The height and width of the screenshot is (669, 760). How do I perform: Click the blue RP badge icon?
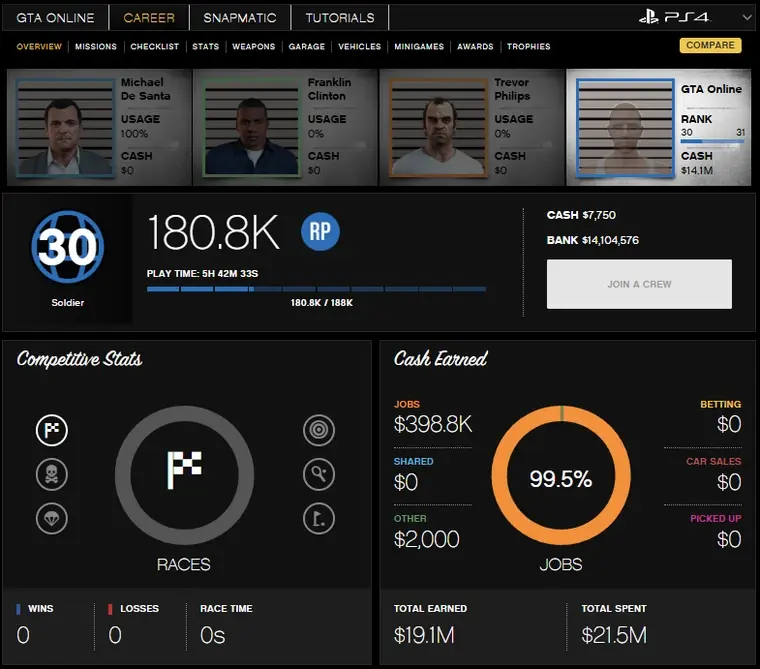[320, 232]
